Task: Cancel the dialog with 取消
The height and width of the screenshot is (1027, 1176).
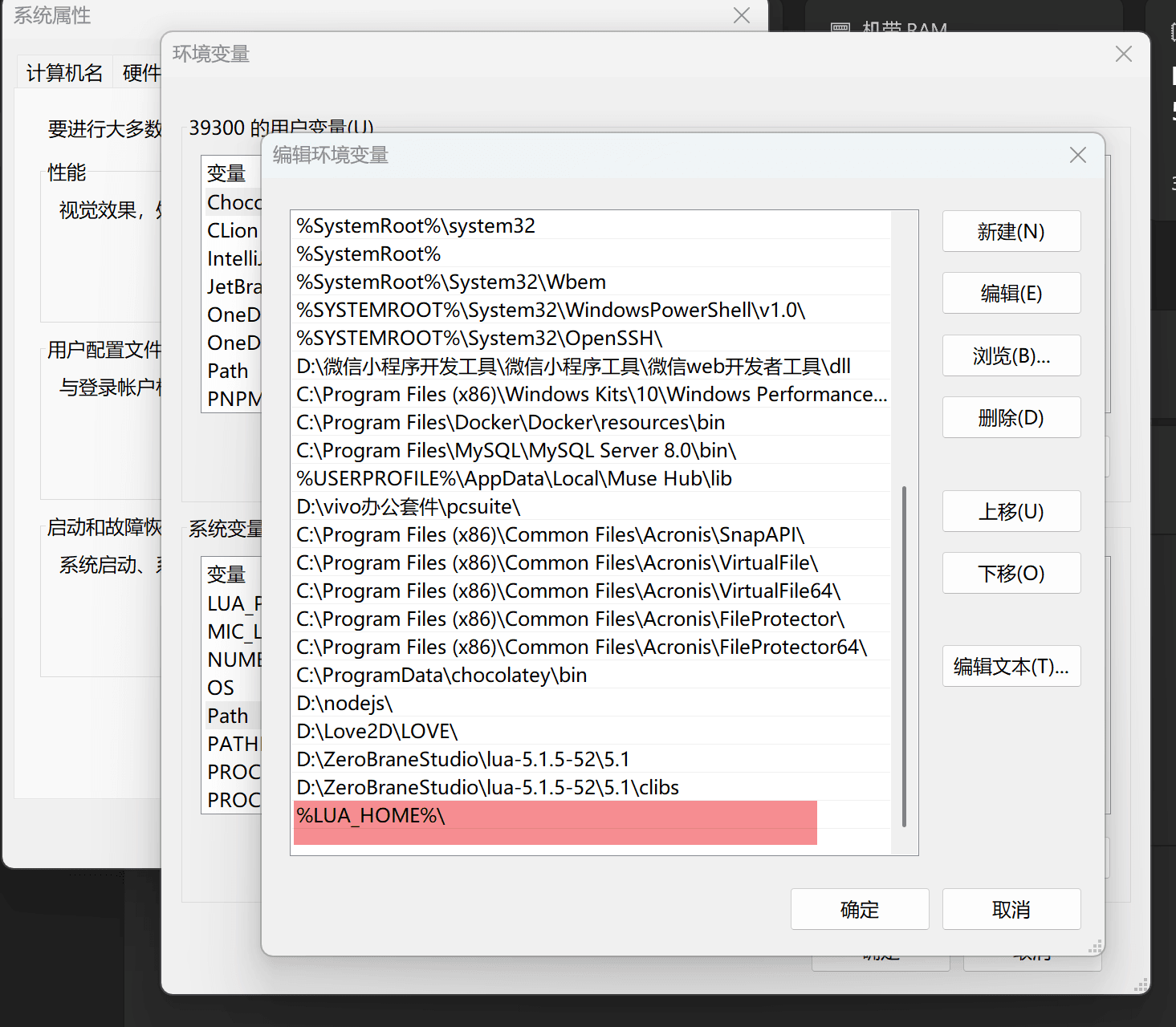Action: point(1011,909)
